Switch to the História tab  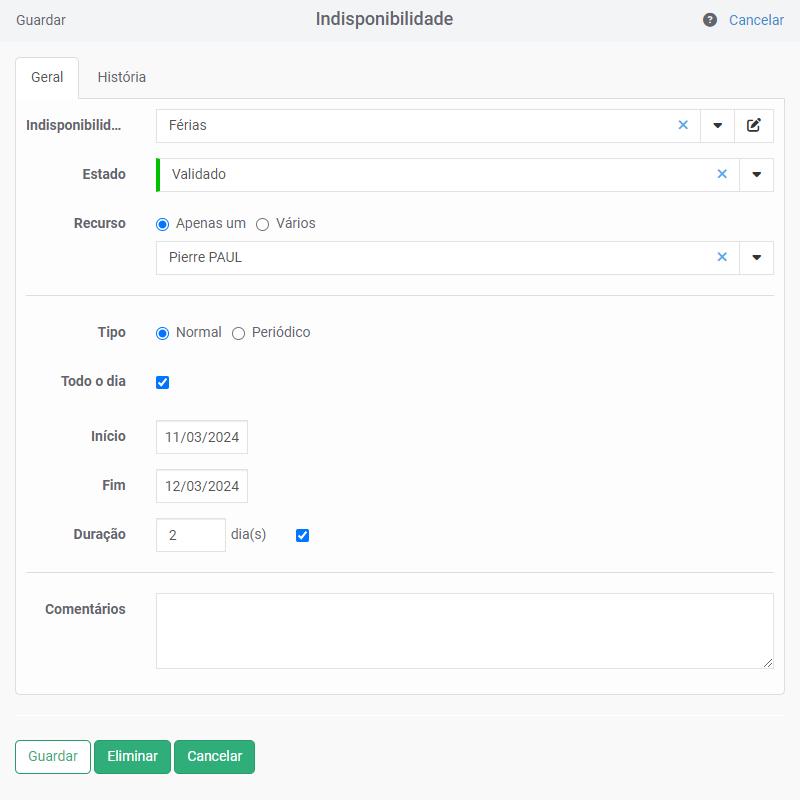click(121, 78)
